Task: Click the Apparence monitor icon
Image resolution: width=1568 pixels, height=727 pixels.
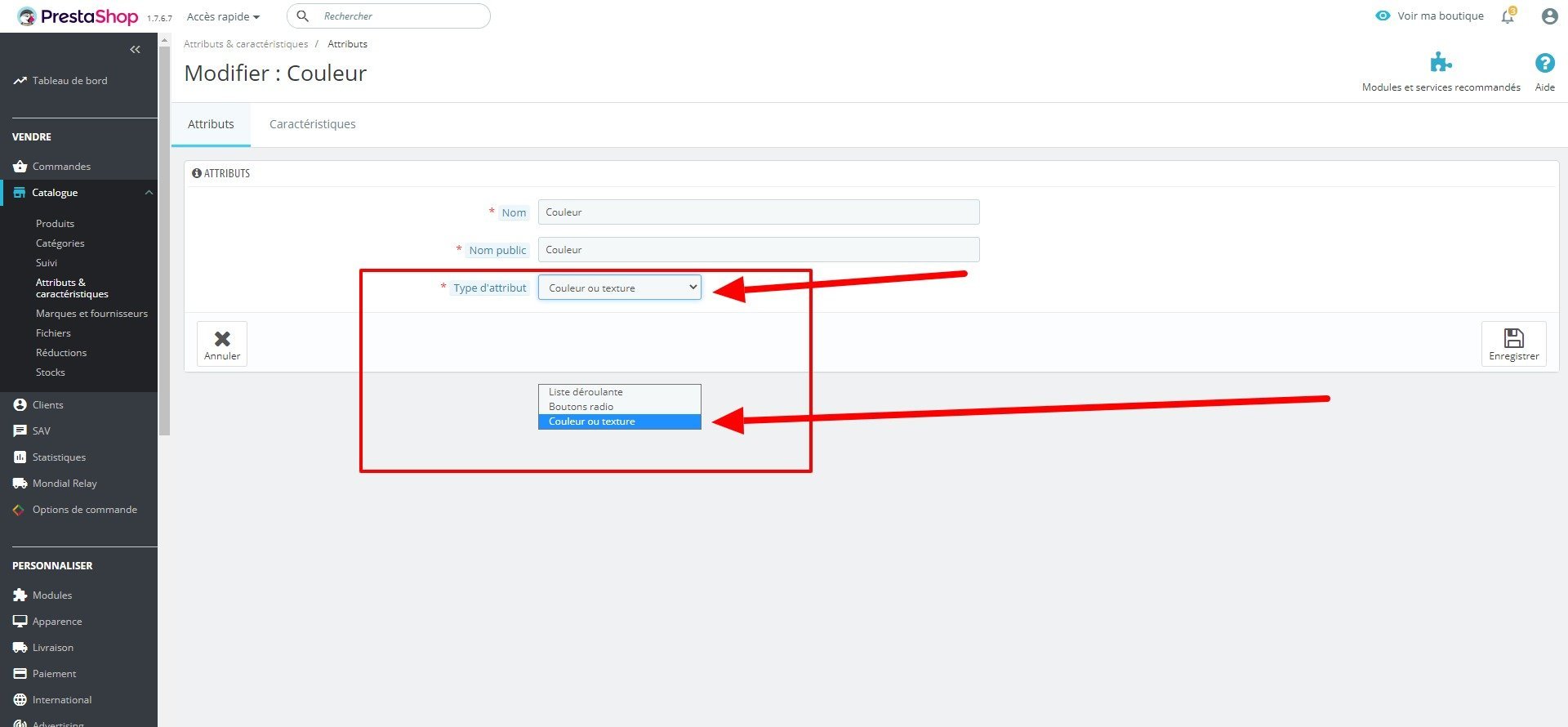Action: [20, 622]
